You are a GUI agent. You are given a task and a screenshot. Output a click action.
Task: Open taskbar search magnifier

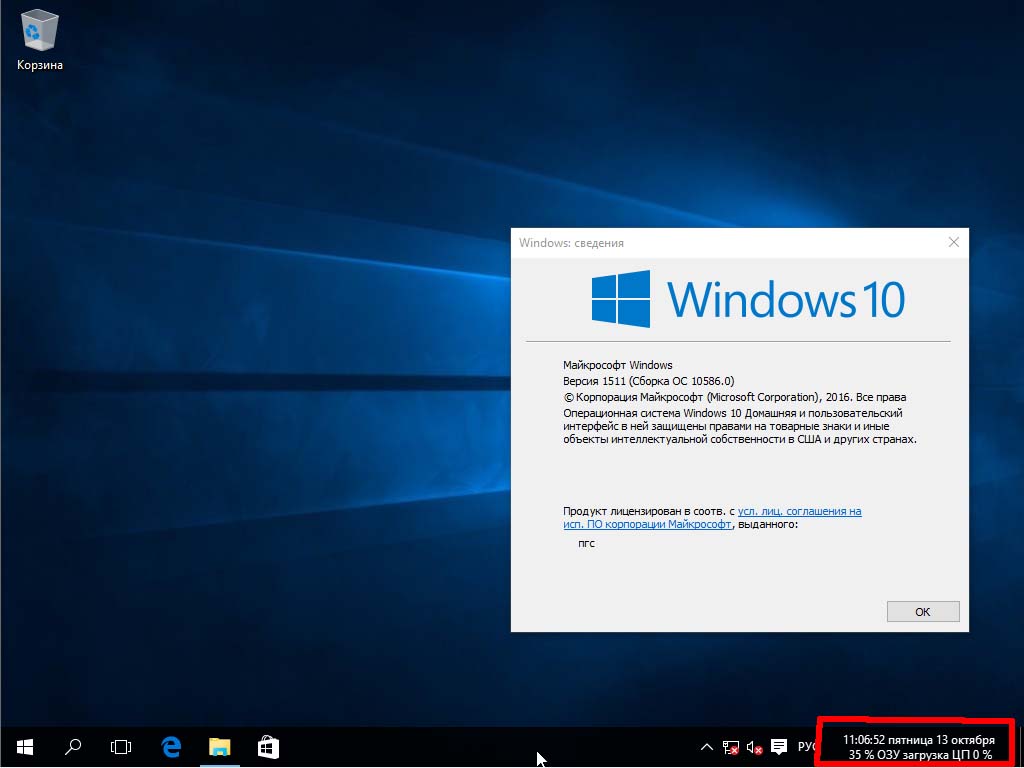72,746
